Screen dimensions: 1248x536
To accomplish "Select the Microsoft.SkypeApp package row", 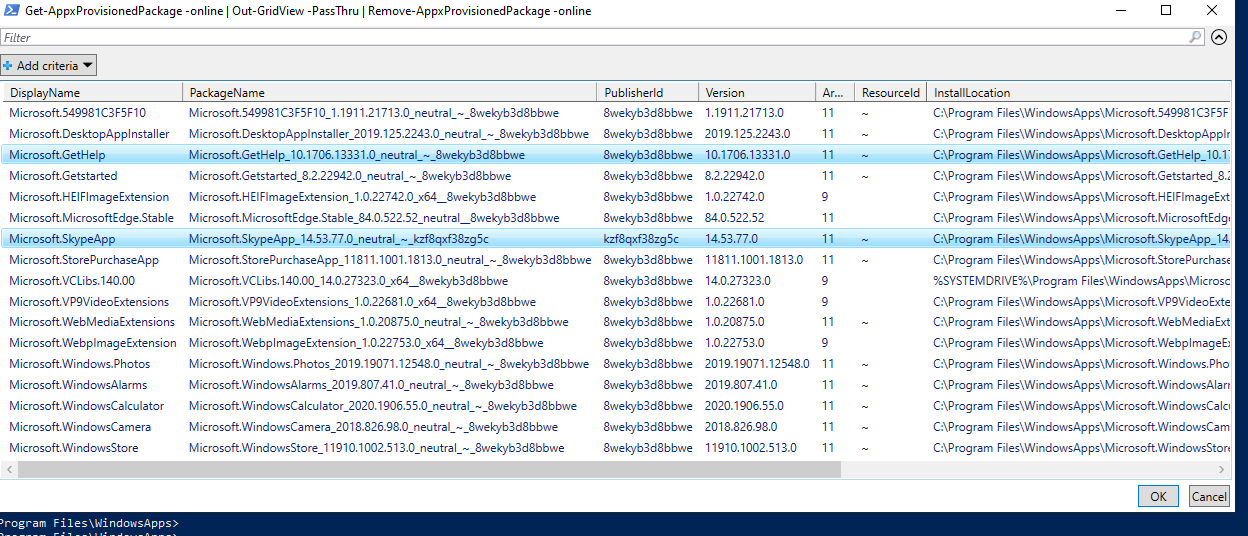I will coord(62,239).
